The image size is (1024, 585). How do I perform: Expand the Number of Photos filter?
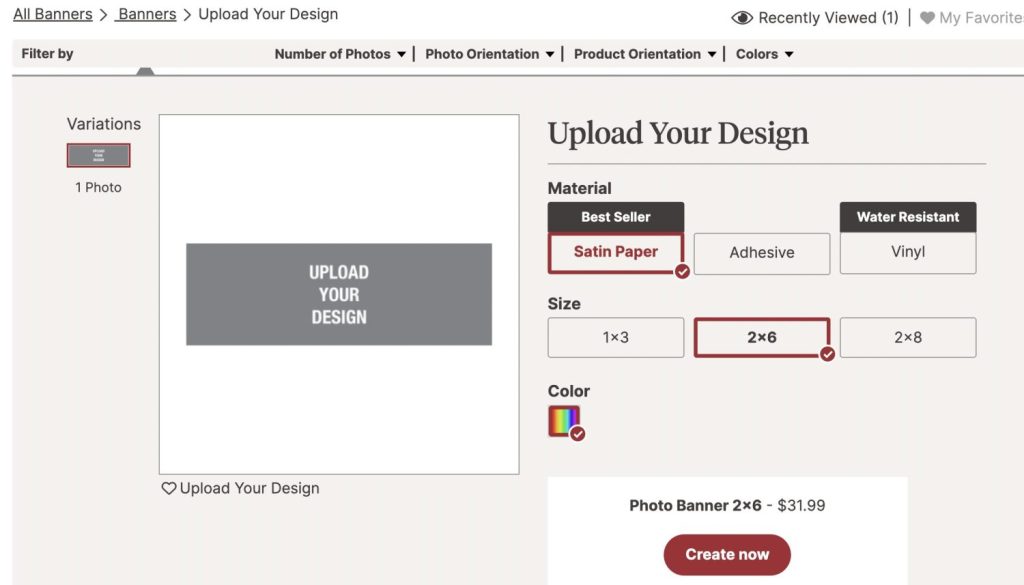point(340,54)
